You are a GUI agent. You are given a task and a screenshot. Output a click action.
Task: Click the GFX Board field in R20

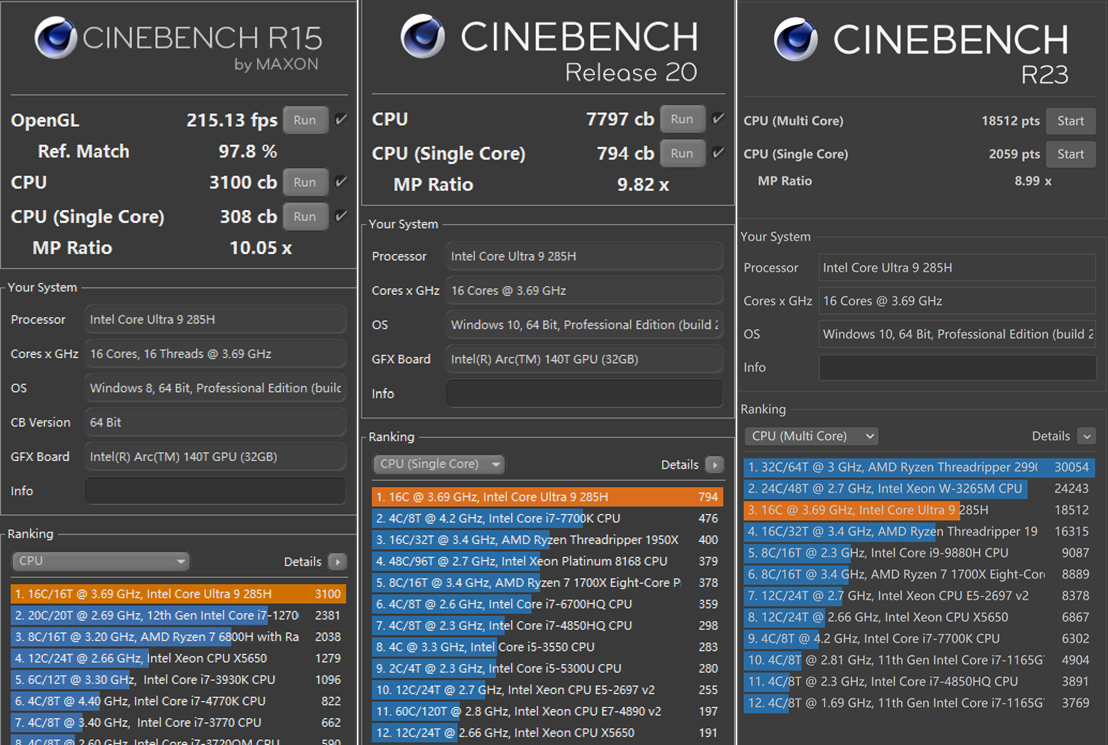pyautogui.click(x=584, y=359)
